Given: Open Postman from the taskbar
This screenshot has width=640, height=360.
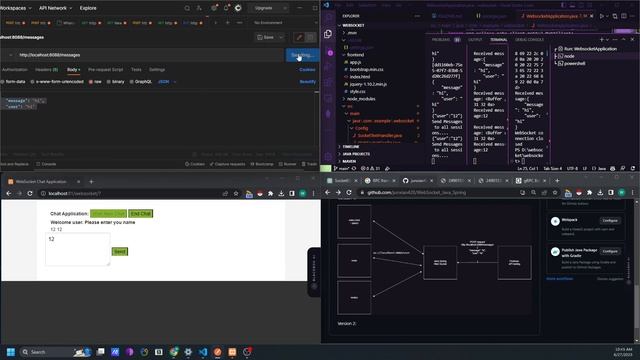Looking at the screenshot, I should point(218,352).
